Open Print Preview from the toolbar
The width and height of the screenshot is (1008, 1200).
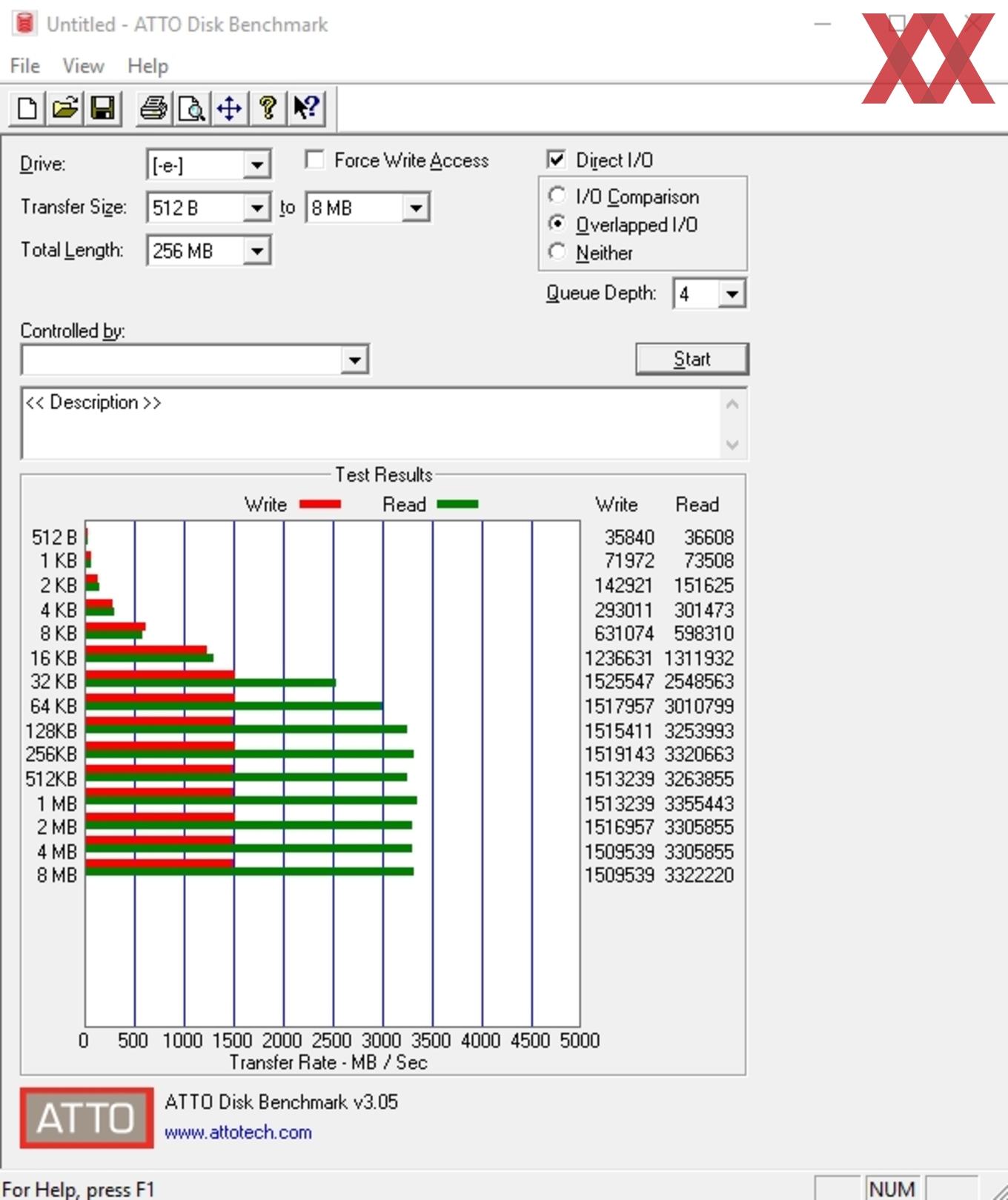pos(192,109)
